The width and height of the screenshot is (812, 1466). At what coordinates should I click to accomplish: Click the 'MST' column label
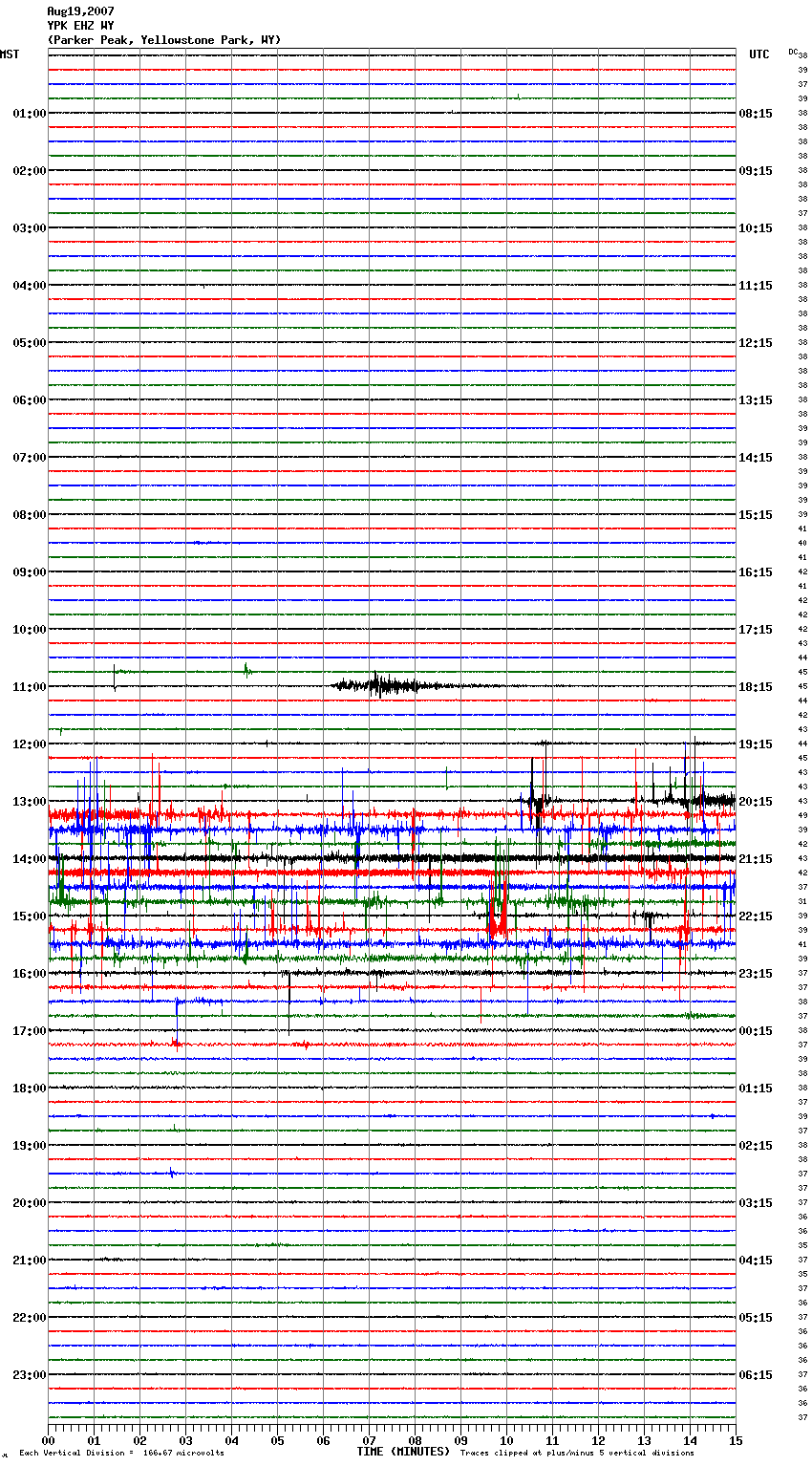10,54
